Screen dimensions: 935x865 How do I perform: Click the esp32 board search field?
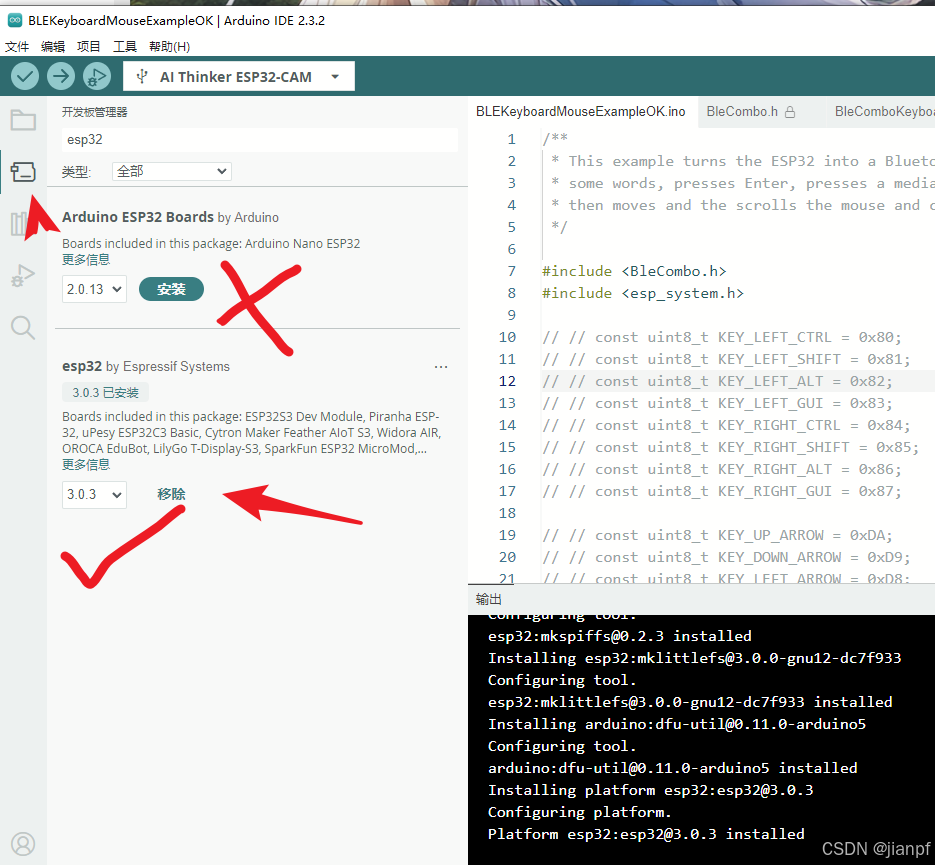click(x=259, y=139)
